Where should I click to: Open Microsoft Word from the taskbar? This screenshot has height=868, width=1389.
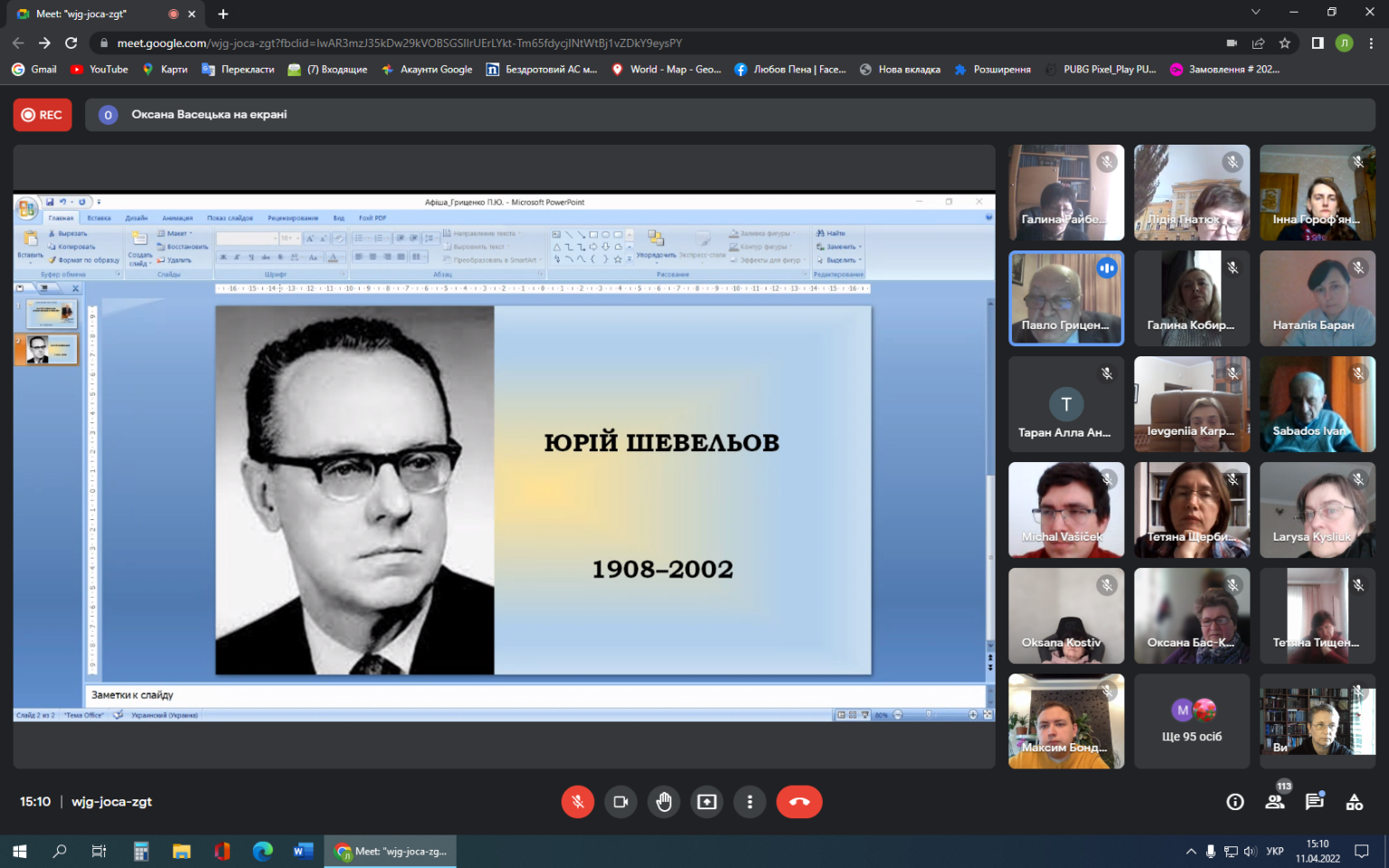click(303, 851)
